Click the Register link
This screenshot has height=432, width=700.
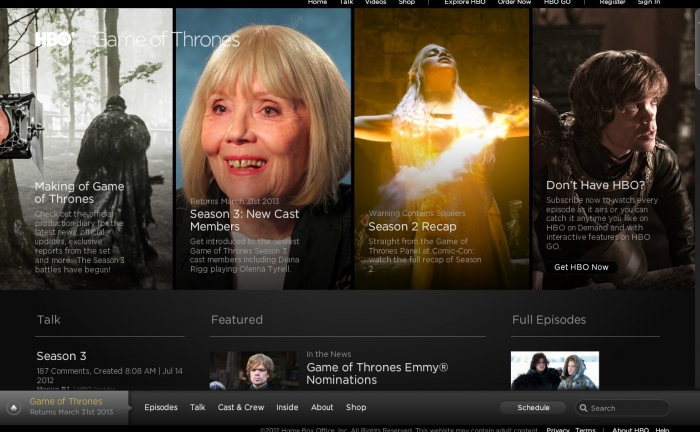[612, 2]
